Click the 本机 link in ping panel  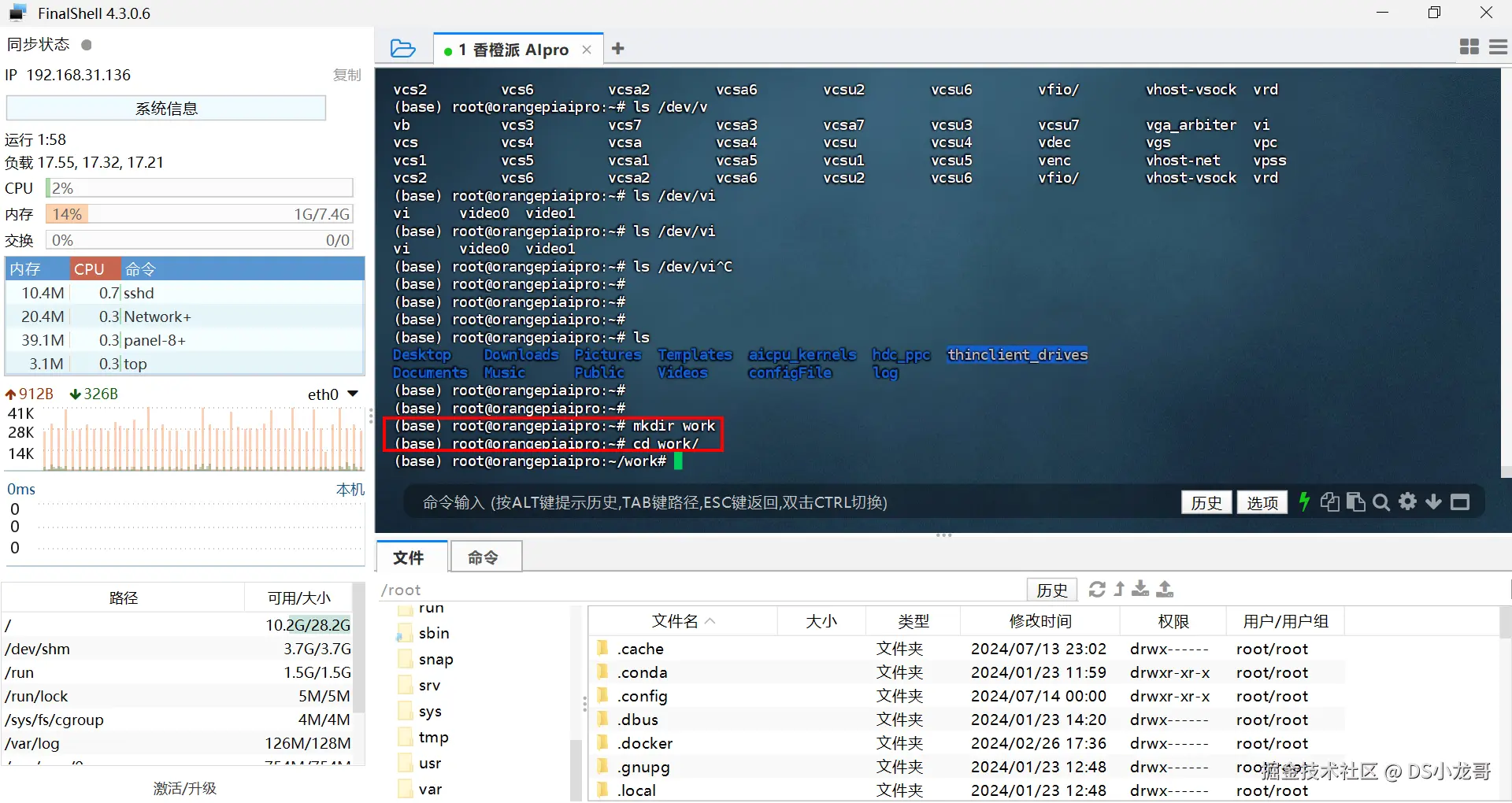click(350, 489)
